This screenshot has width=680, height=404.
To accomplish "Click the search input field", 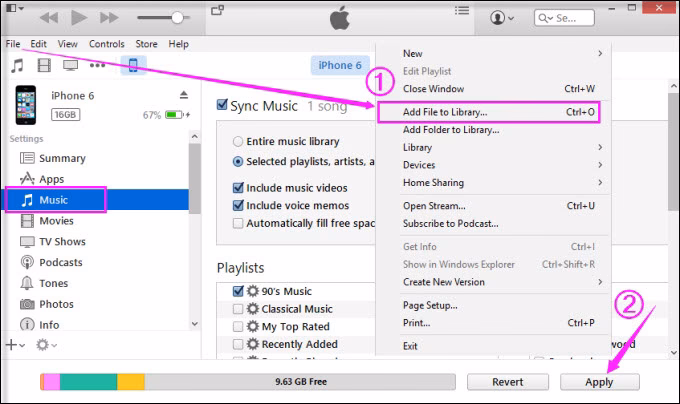I will [x=564, y=18].
